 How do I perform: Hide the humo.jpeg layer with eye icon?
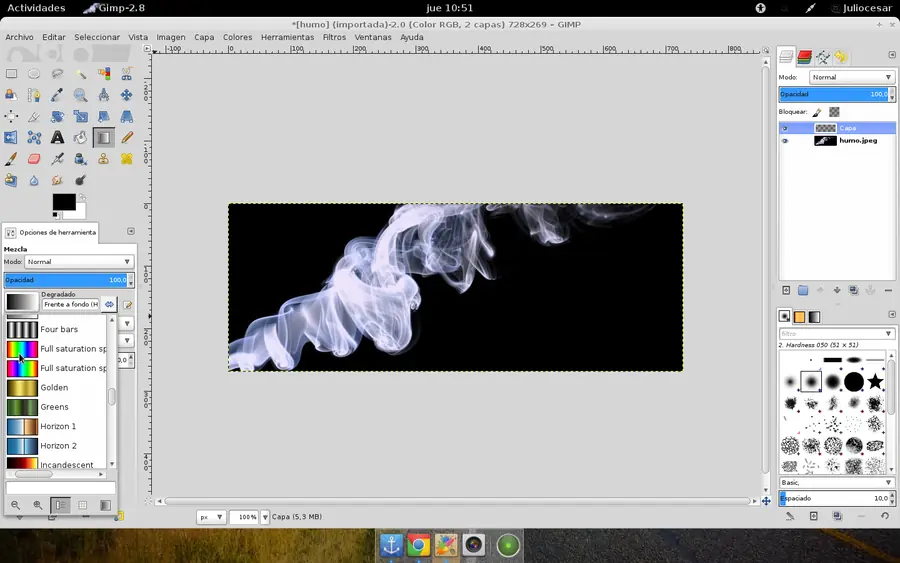(785, 141)
